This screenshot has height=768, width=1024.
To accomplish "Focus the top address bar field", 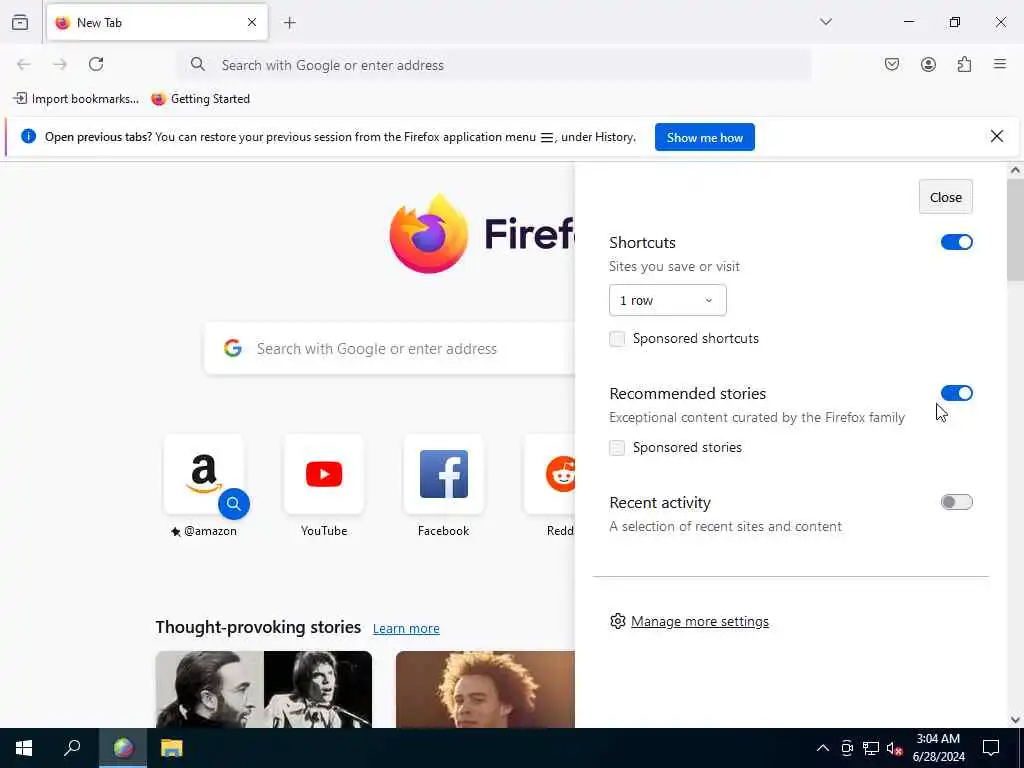I will click(x=494, y=65).
